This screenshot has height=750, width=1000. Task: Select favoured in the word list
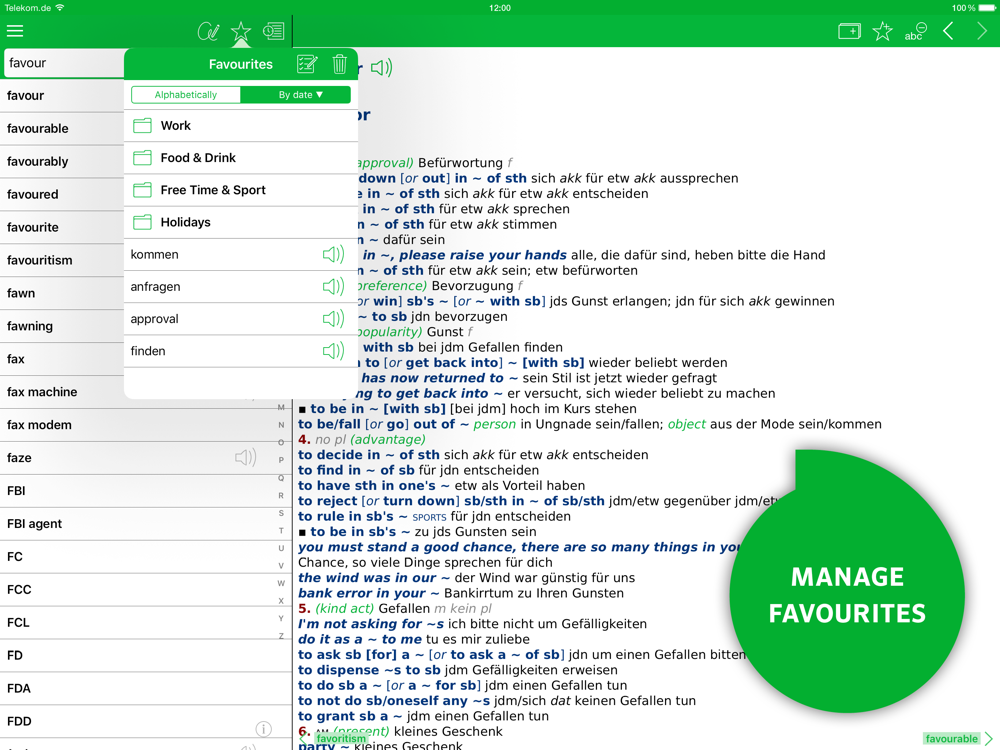tap(62, 195)
